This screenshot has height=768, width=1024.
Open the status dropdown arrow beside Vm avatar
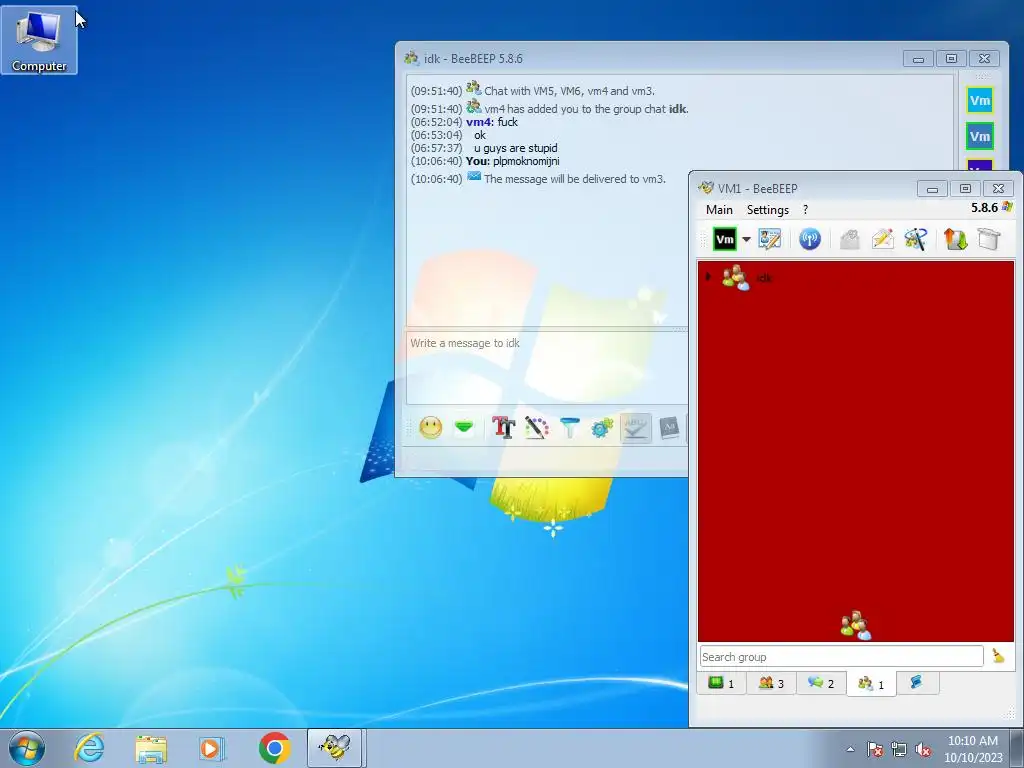coord(746,240)
